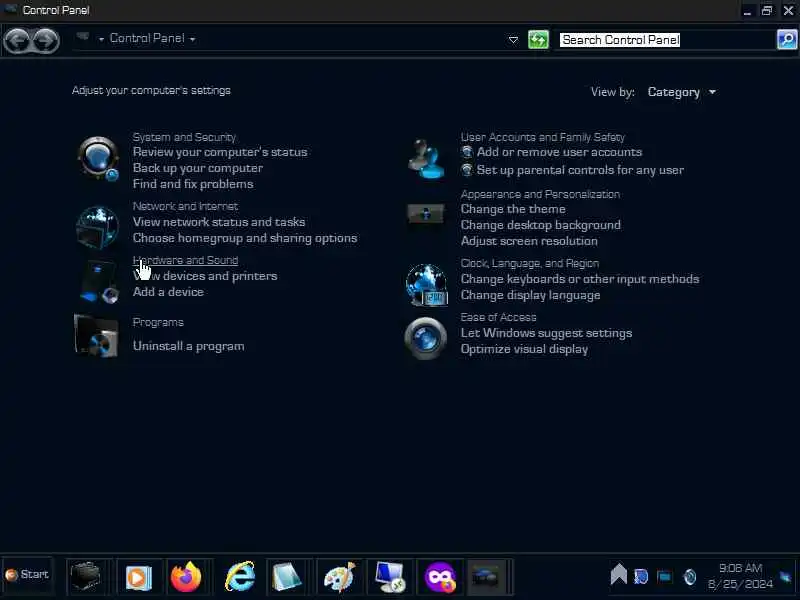Open the Programs heading link
Image resolution: width=800 pixels, height=600 pixels.
158,322
